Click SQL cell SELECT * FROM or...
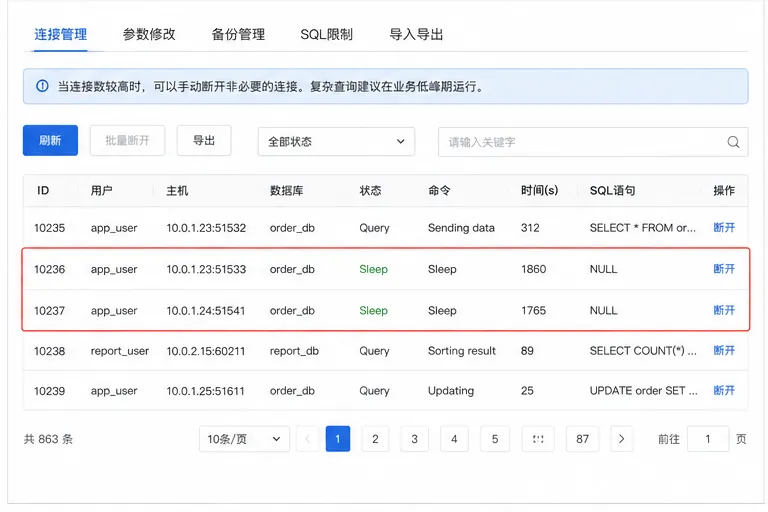Screen dimensions: 768x512 click(642, 228)
